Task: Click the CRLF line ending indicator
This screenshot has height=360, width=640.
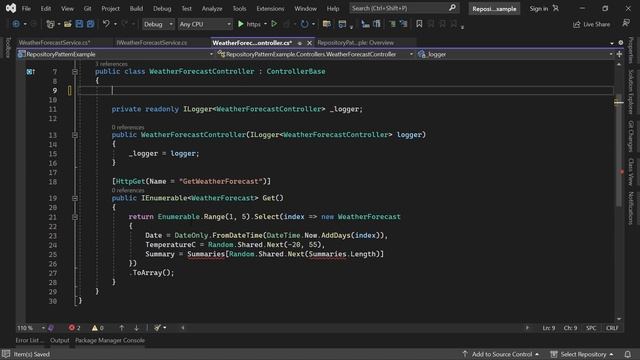Action: [612, 328]
